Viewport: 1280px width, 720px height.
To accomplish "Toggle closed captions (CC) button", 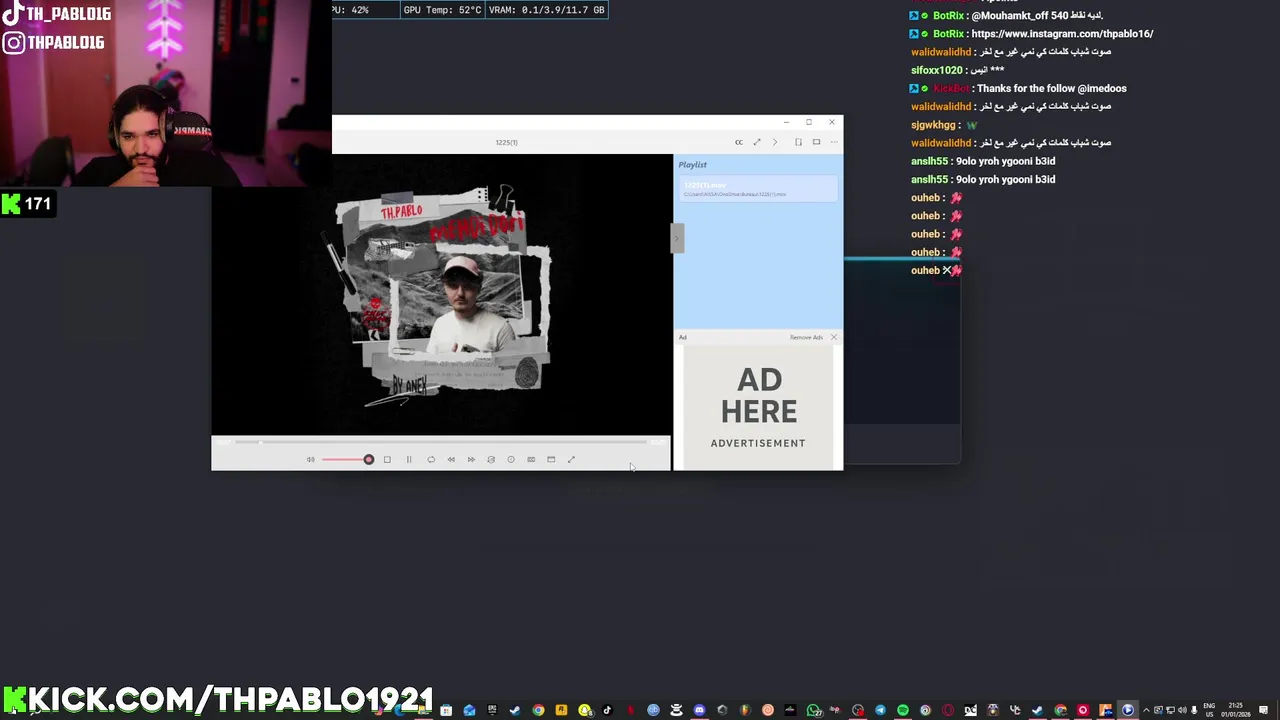I will pos(739,142).
